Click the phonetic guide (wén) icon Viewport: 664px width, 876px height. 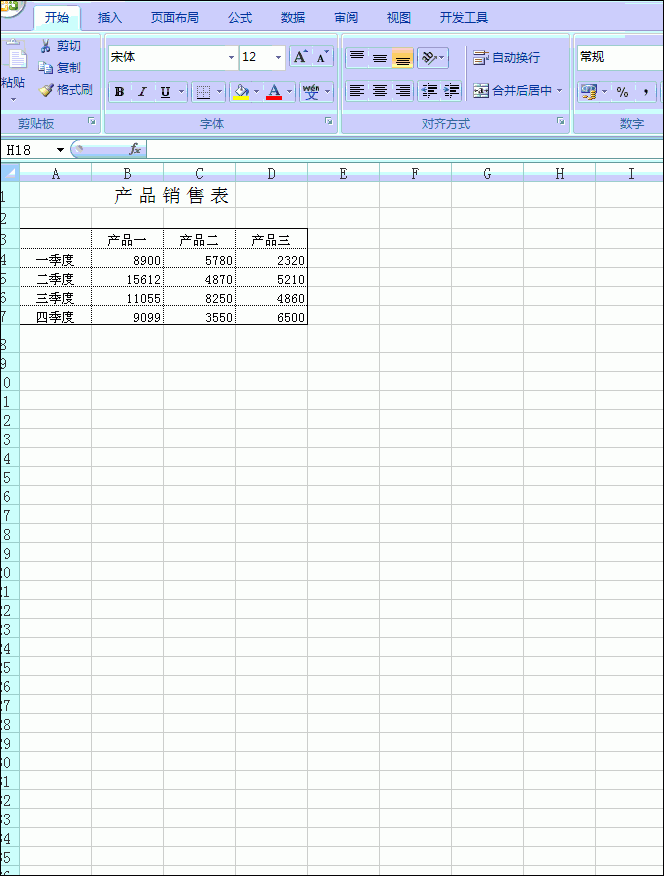(x=311, y=92)
